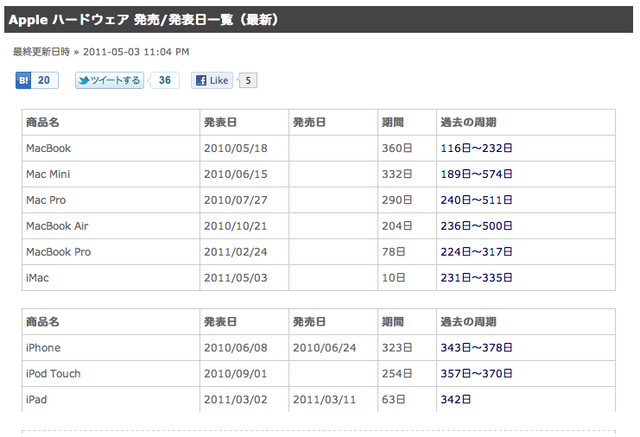640x437 pixels.
Task: Select the iPad product name cell
Action: pyautogui.click(x=111, y=399)
